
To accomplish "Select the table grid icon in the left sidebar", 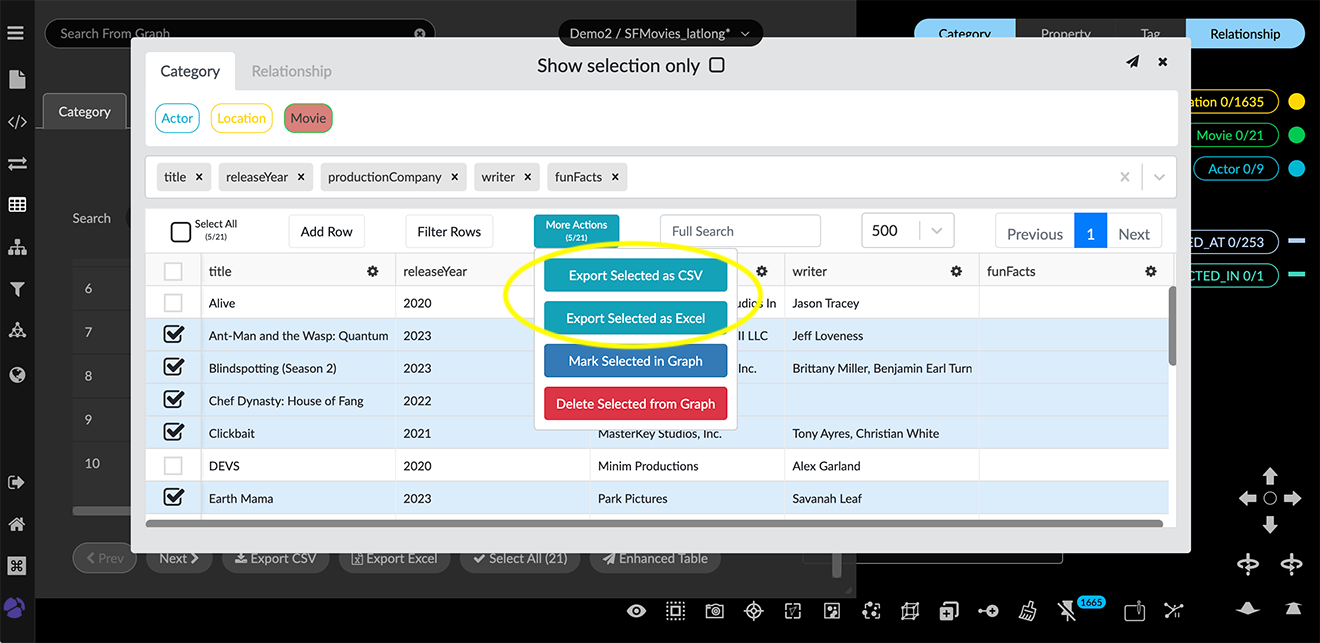I will (x=16, y=204).
